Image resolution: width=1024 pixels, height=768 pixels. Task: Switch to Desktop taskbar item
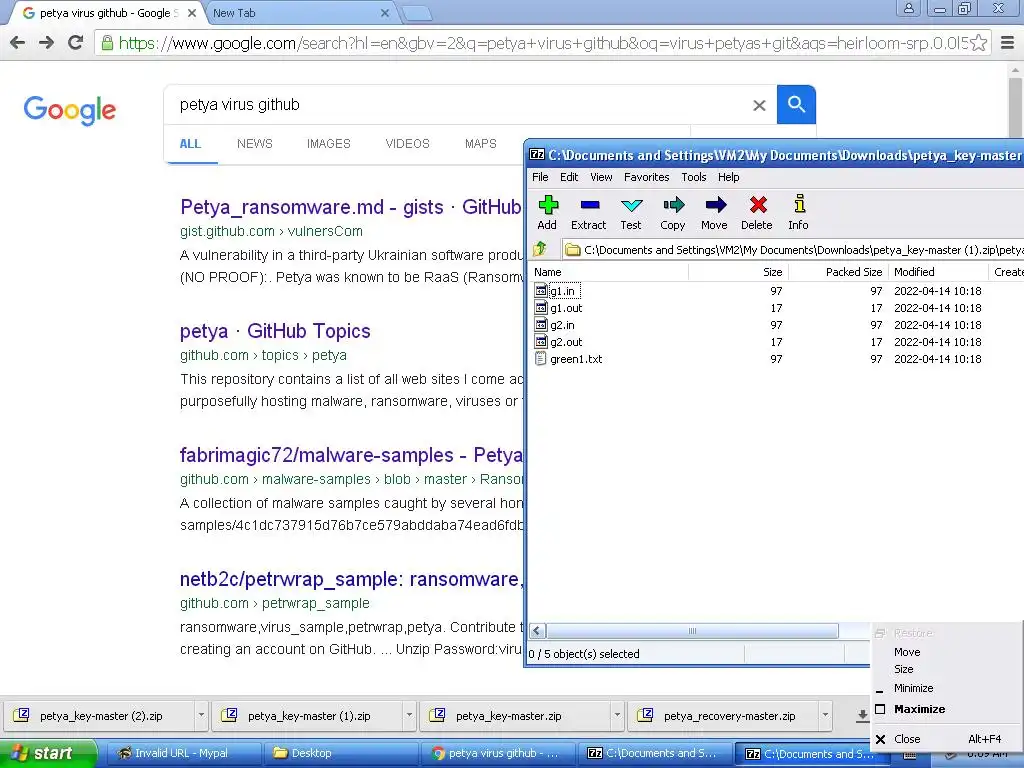pyautogui.click(x=340, y=753)
